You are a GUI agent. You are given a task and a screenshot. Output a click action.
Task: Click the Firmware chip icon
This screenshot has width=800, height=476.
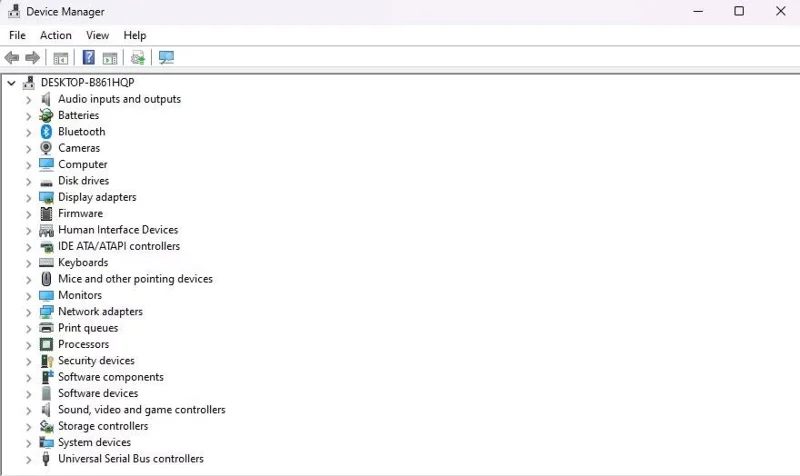pos(46,214)
